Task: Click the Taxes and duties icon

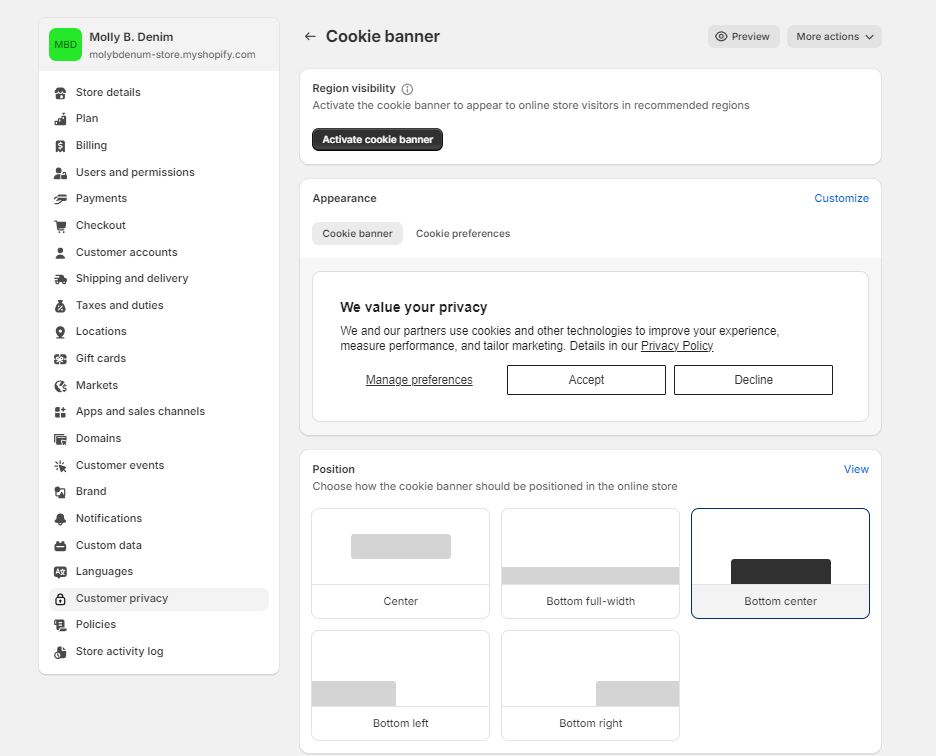Action: click(60, 306)
